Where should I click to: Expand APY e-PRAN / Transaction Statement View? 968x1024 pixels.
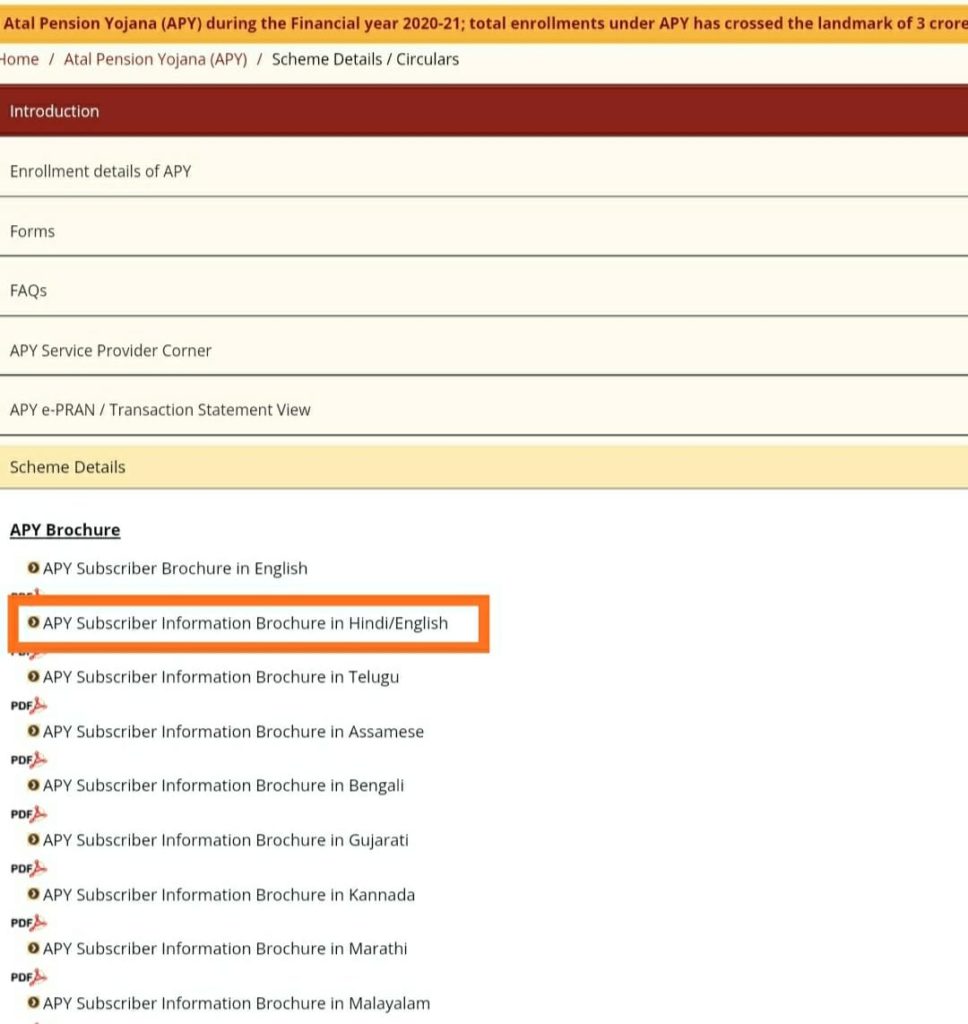(x=484, y=409)
